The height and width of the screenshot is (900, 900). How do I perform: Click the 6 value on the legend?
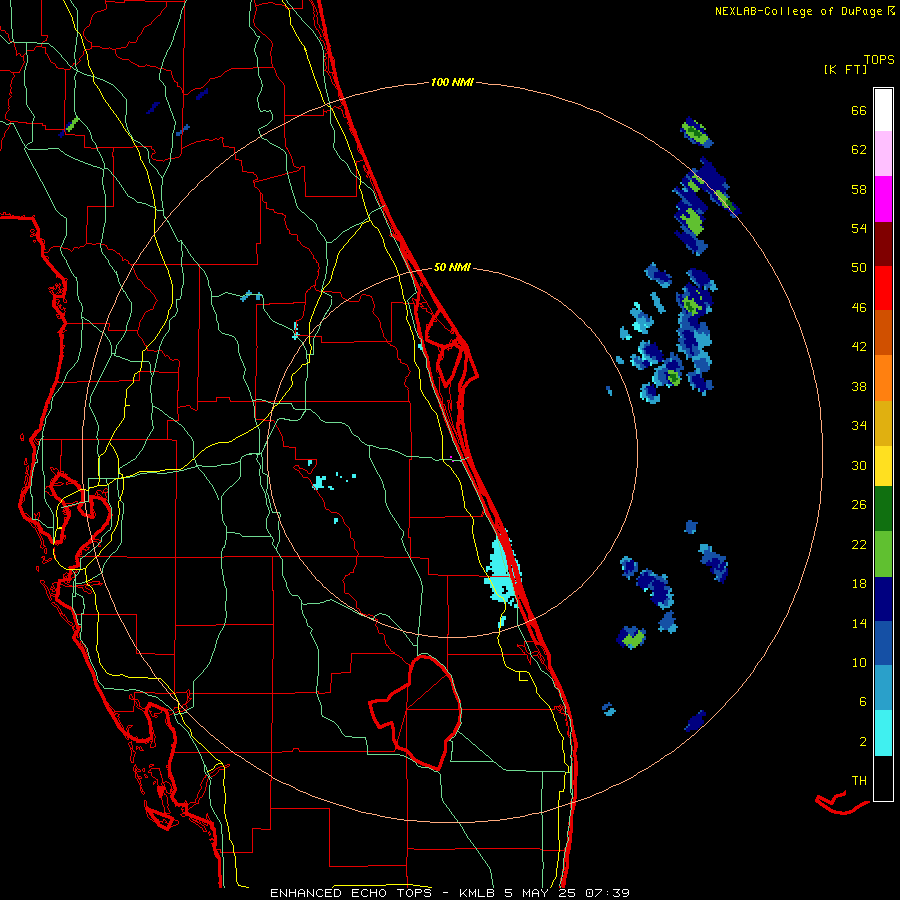click(x=863, y=702)
